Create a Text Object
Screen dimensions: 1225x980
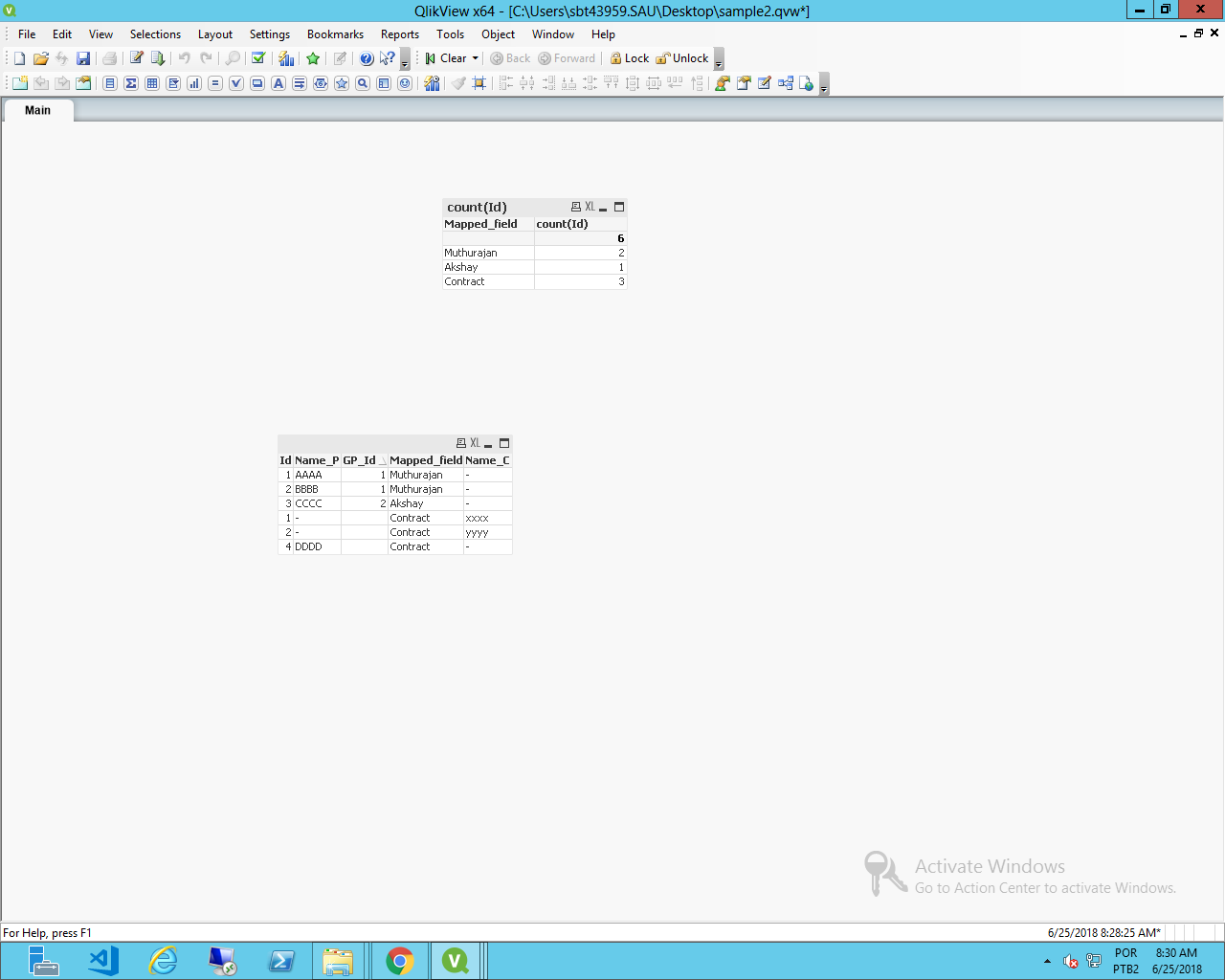click(x=278, y=83)
